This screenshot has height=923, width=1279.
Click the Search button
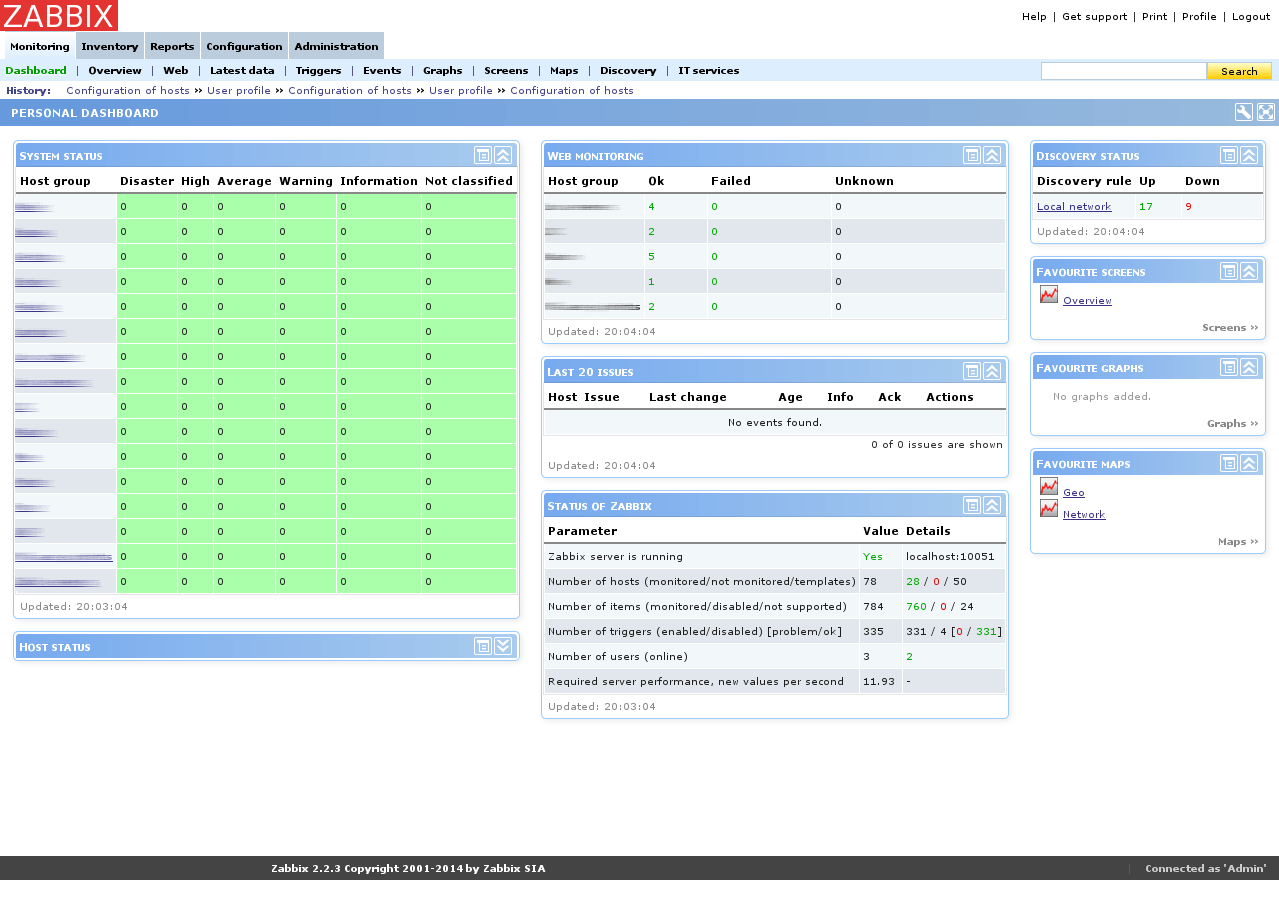pos(1239,71)
